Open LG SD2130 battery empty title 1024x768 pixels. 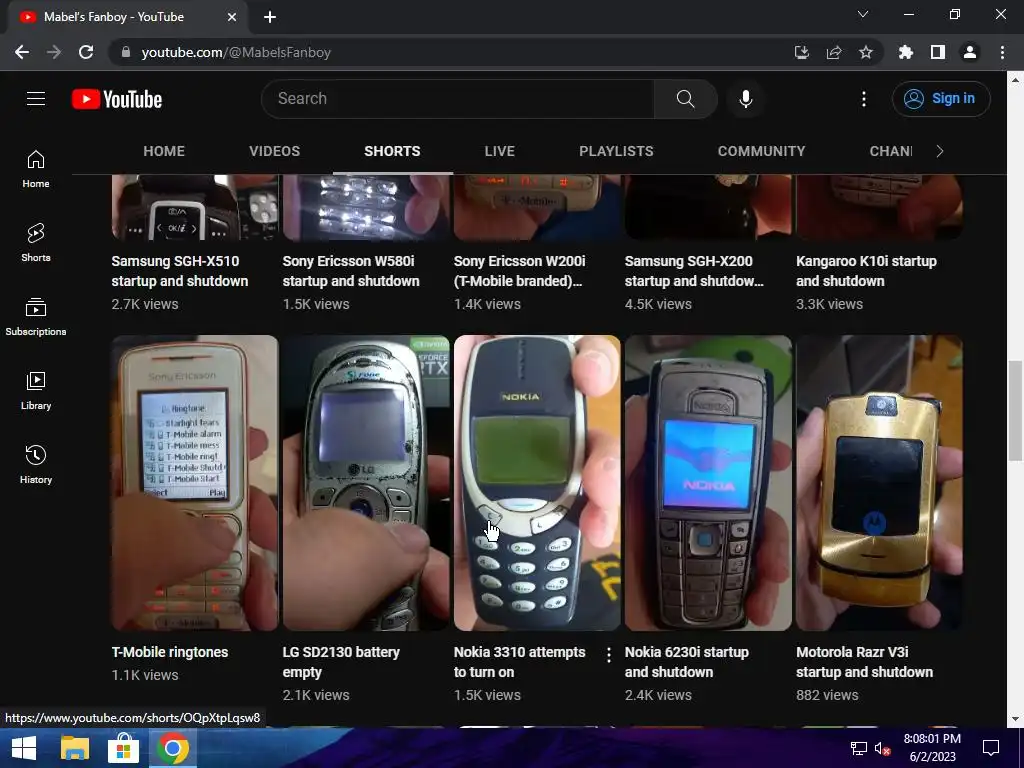click(341, 662)
